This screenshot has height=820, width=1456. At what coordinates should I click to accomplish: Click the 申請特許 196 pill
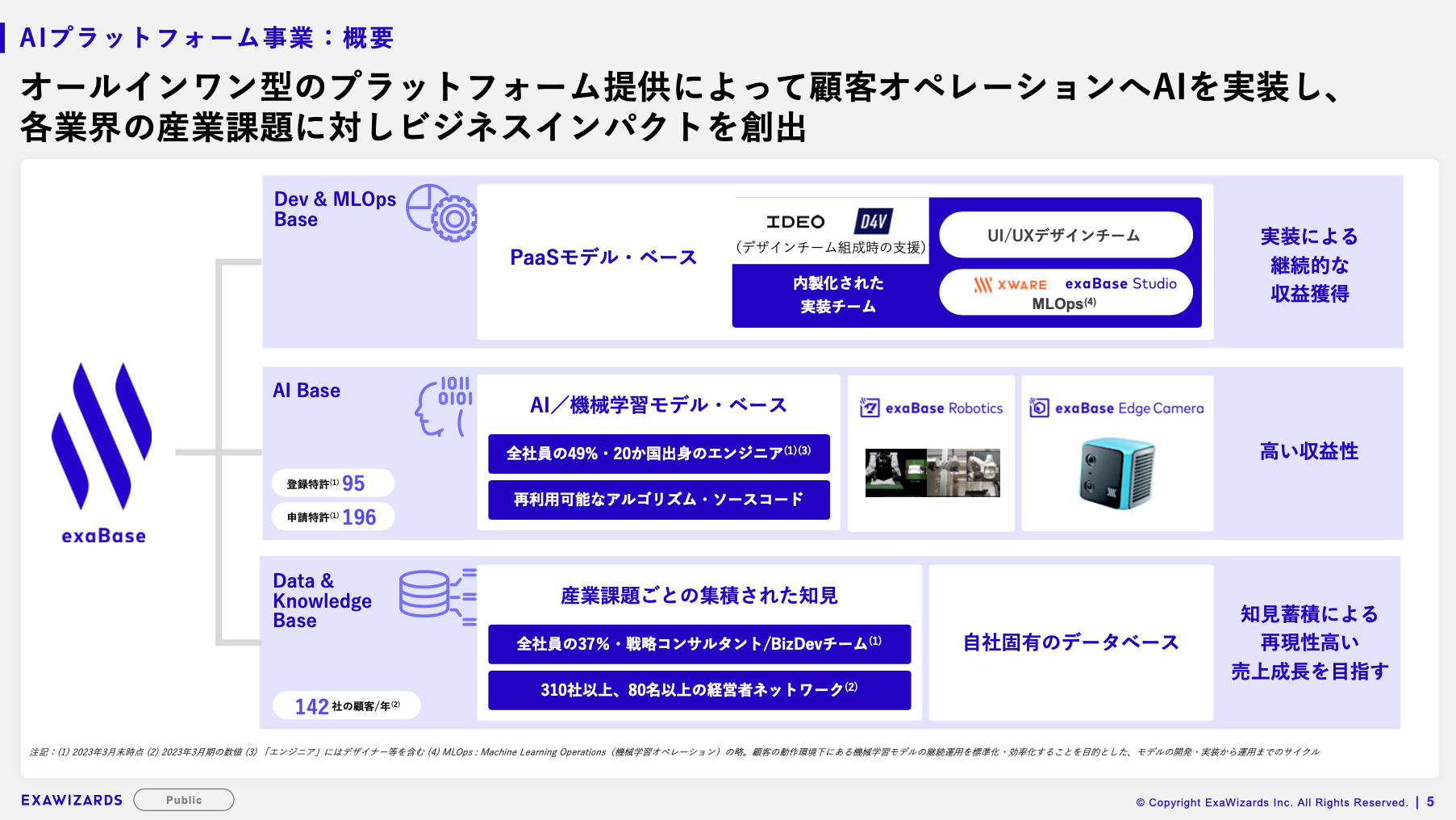click(333, 517)
